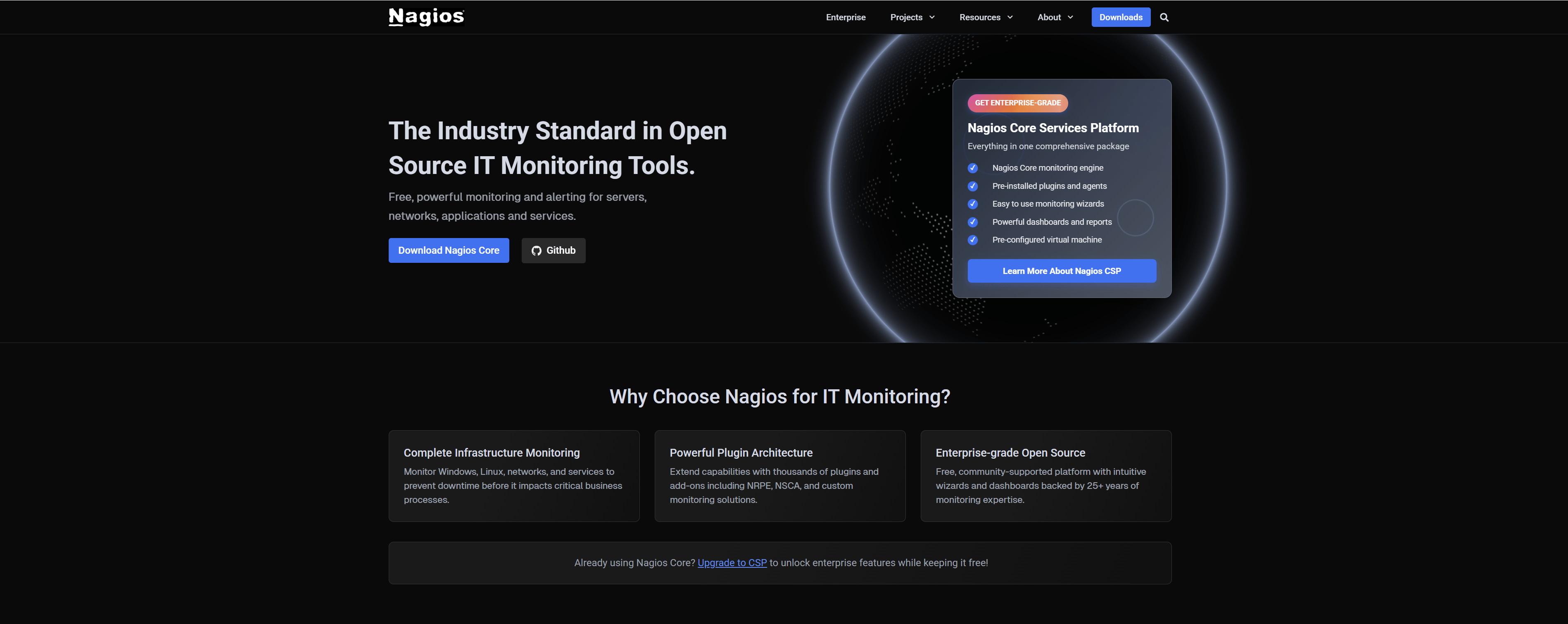Click the Github octocat icon
This screenshot has height=624, width=1568.
click(x=536, y=251)
